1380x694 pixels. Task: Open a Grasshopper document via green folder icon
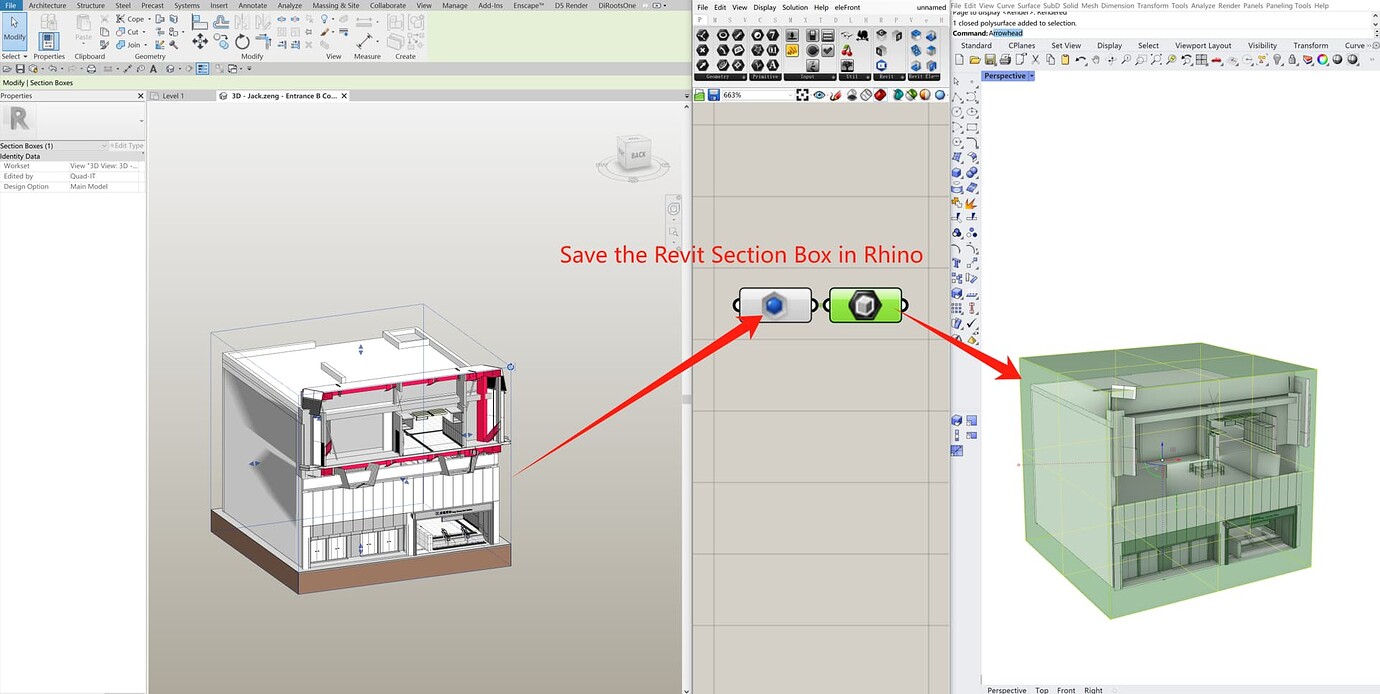pyautogui.click(x=698, y=94)
